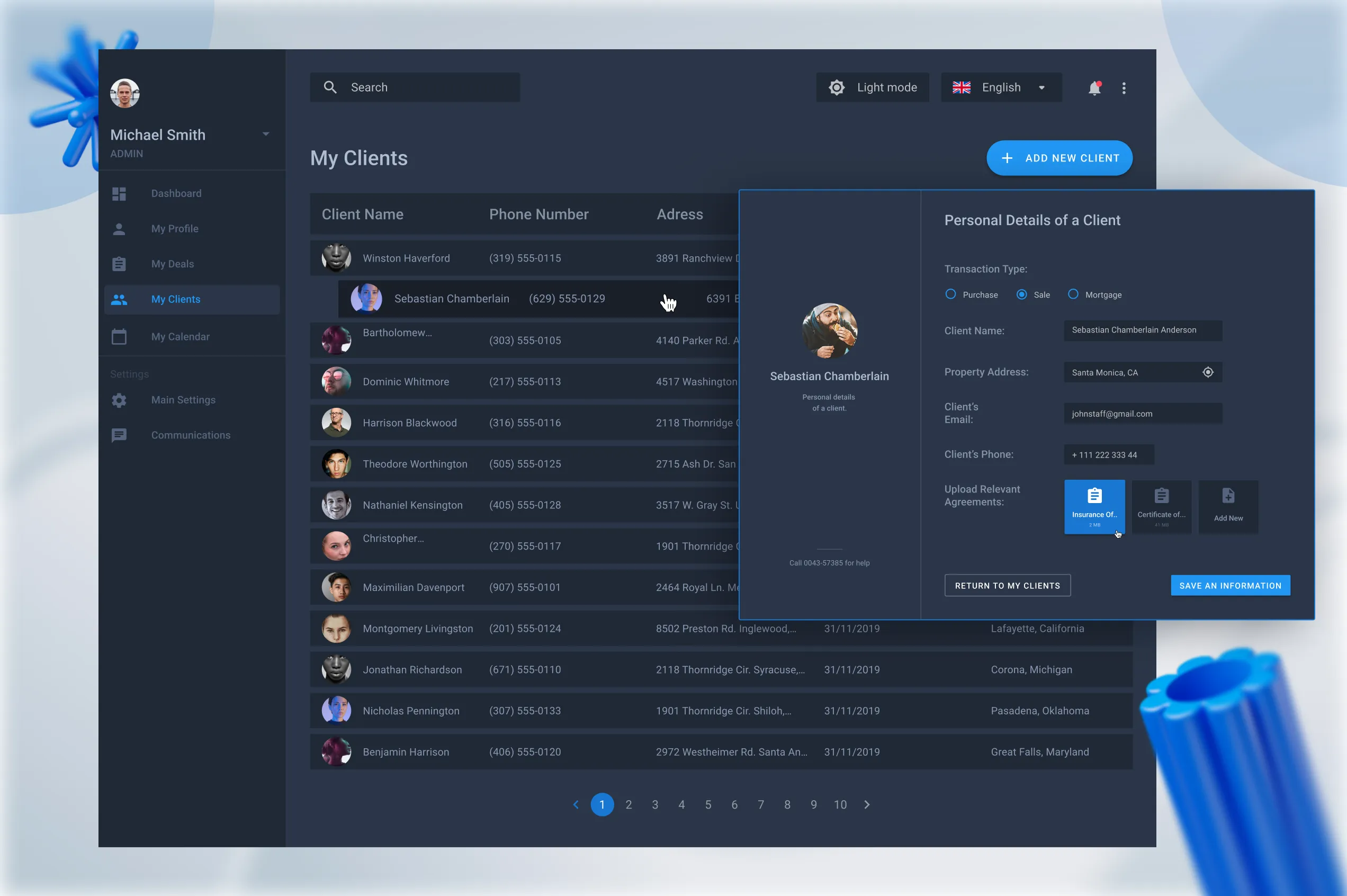Open the Certificate of... document tile
Viewport: 1347px width, 896px height.
point(1161,506)
